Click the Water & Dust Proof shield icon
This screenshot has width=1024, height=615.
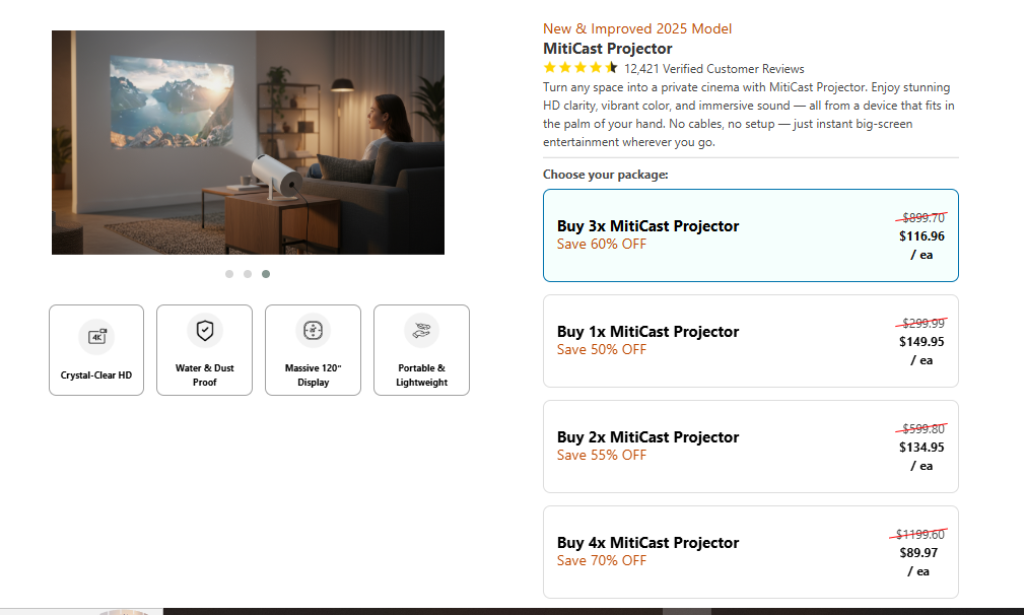click(205, 330)
